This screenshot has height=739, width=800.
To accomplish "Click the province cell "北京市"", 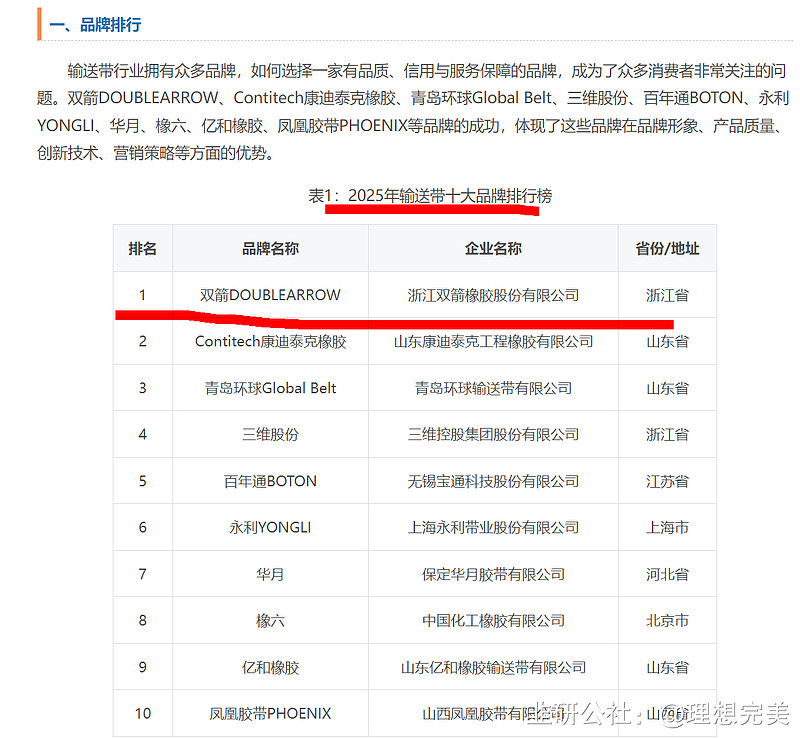I will tap(667, 621).
